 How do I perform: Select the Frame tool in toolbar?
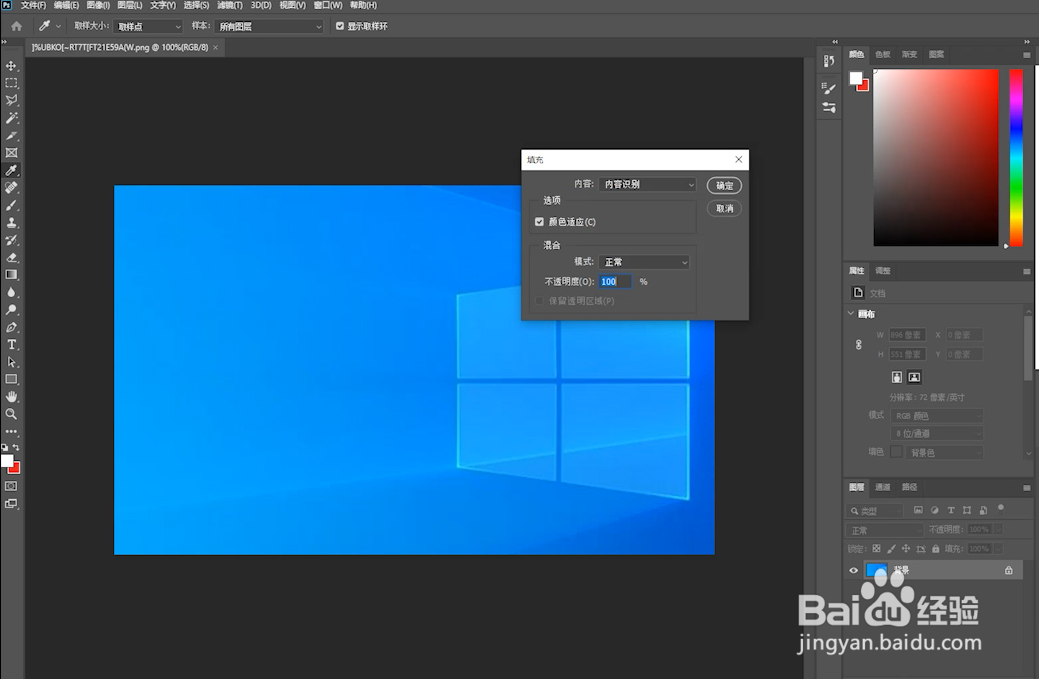tap(11, 153)
